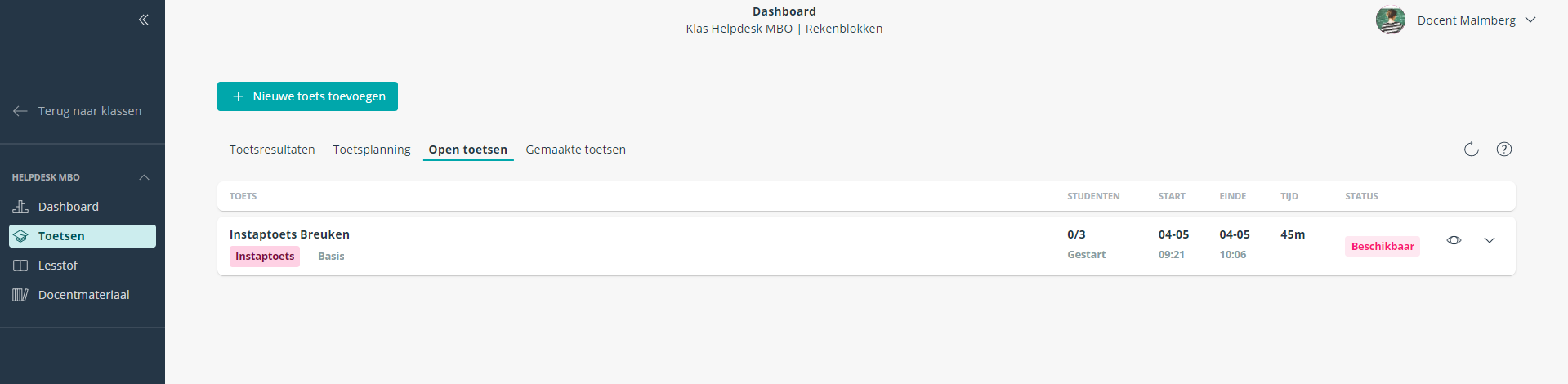Collapse the sidebar with double-chevron icon

click(144, 20)
